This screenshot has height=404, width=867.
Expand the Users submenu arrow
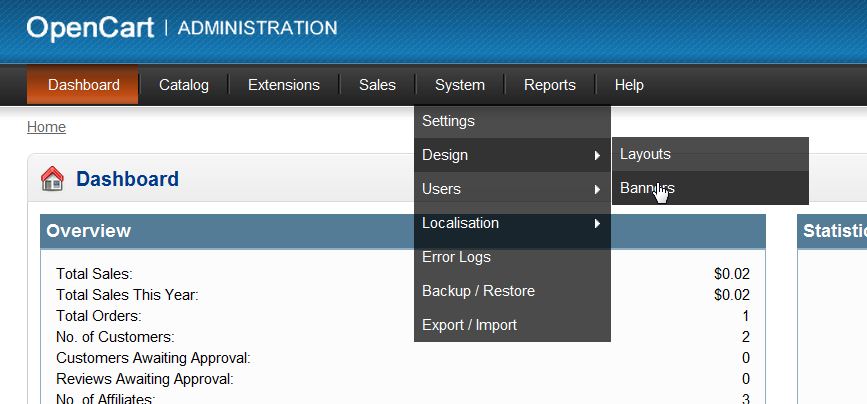[597, 190]
